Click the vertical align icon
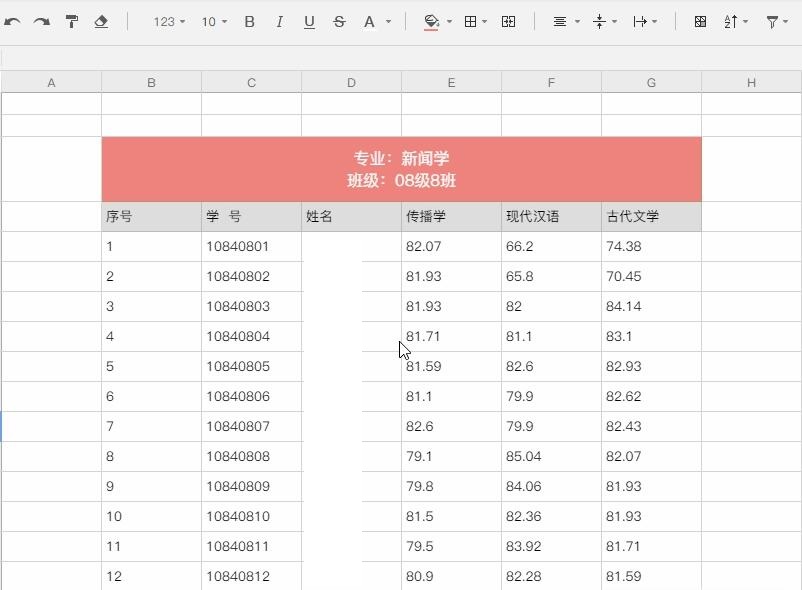This screenshot has width=802, height=590. point(599,21)
